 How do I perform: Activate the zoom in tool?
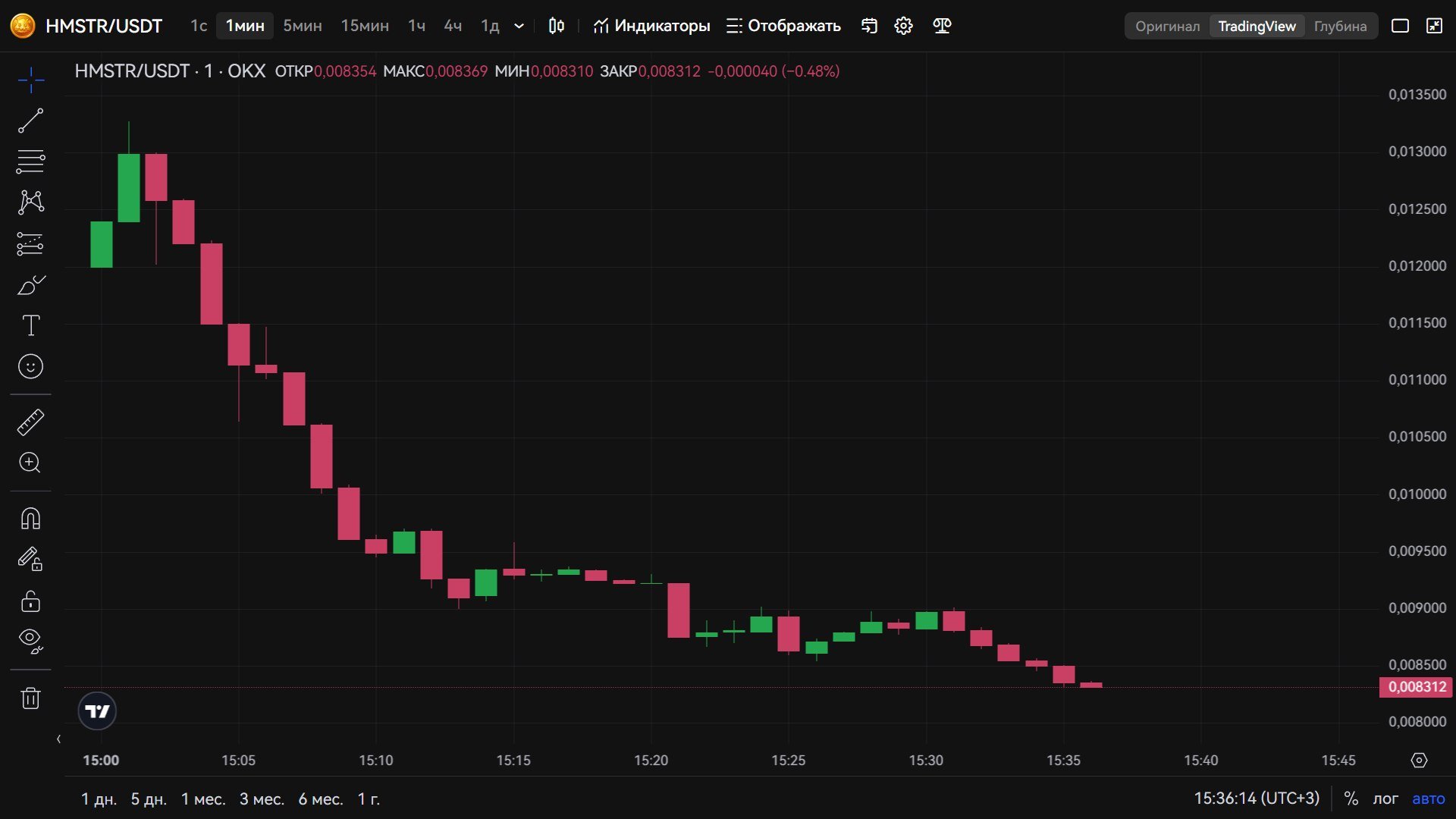31,463
